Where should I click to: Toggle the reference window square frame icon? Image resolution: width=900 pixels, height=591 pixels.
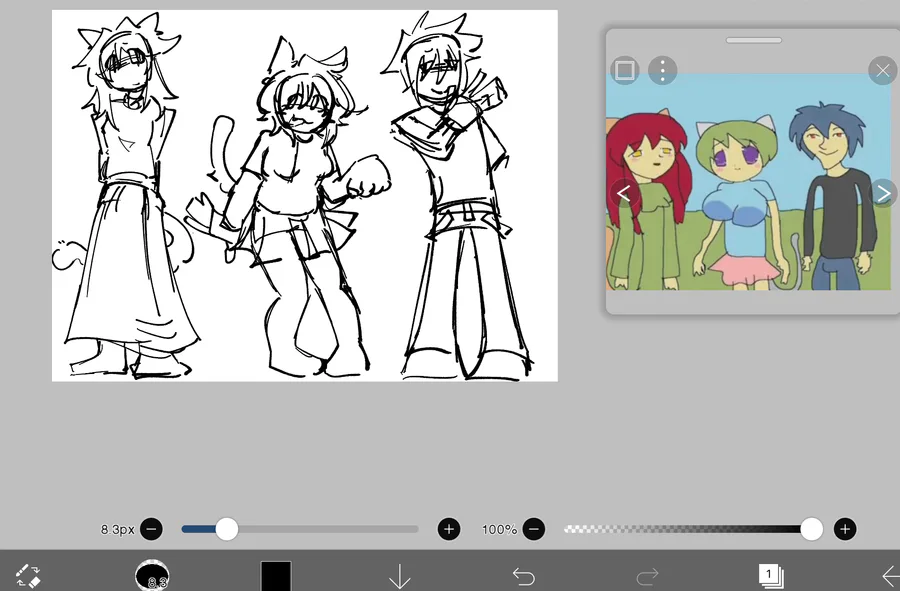[624, 71]
